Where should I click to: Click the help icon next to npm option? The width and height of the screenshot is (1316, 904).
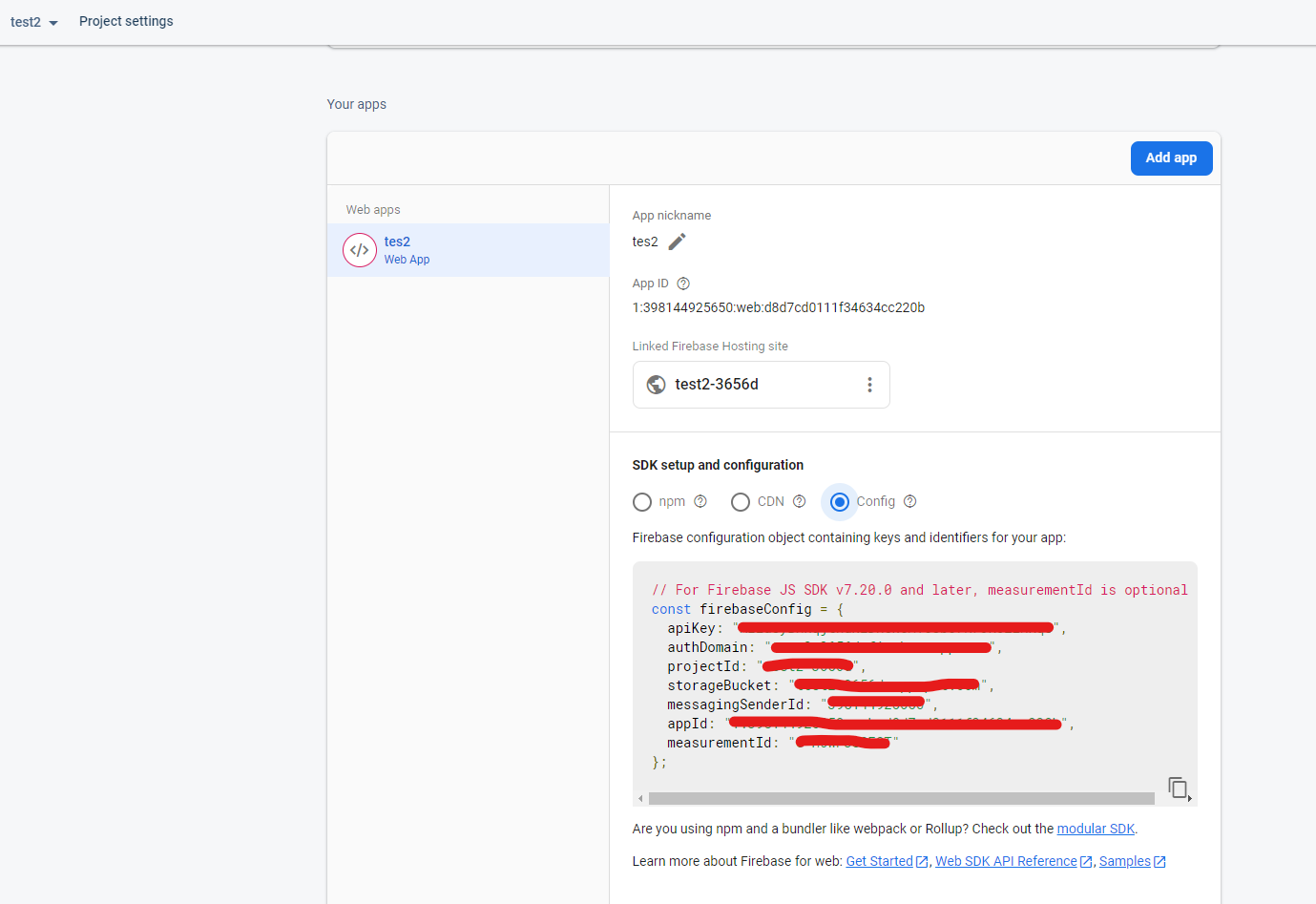click(700, 501)
